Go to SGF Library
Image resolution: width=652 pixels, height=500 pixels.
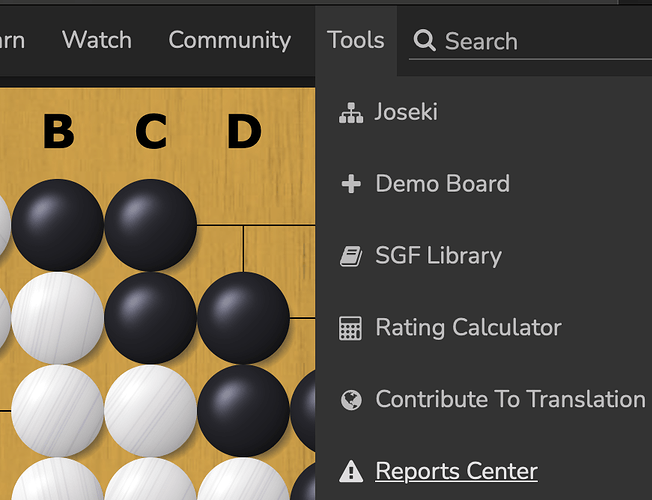click(x=438, y=256)
